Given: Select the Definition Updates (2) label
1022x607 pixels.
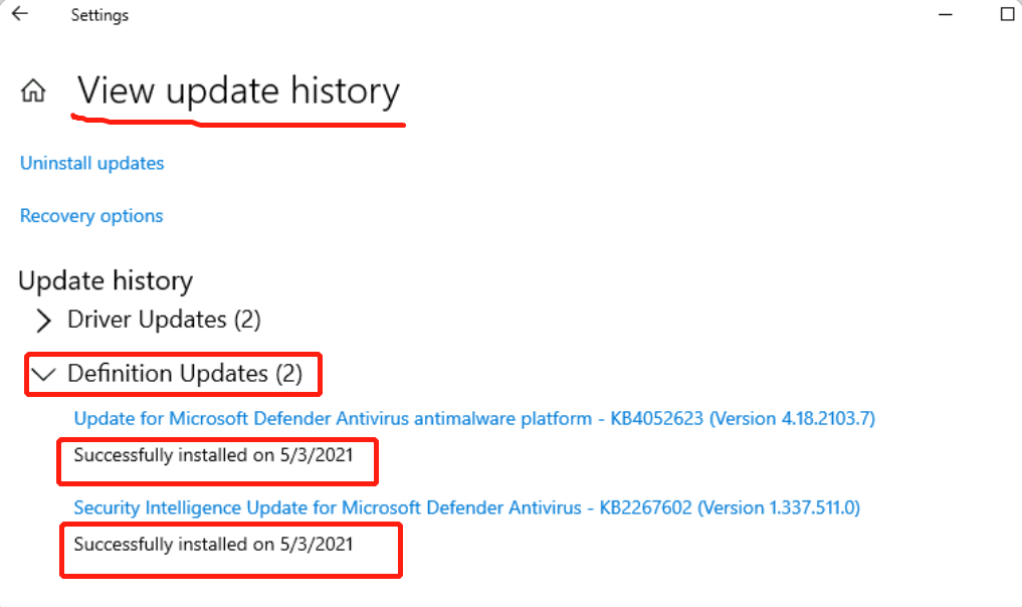Looking at the screenshot, I should [185, 374].
